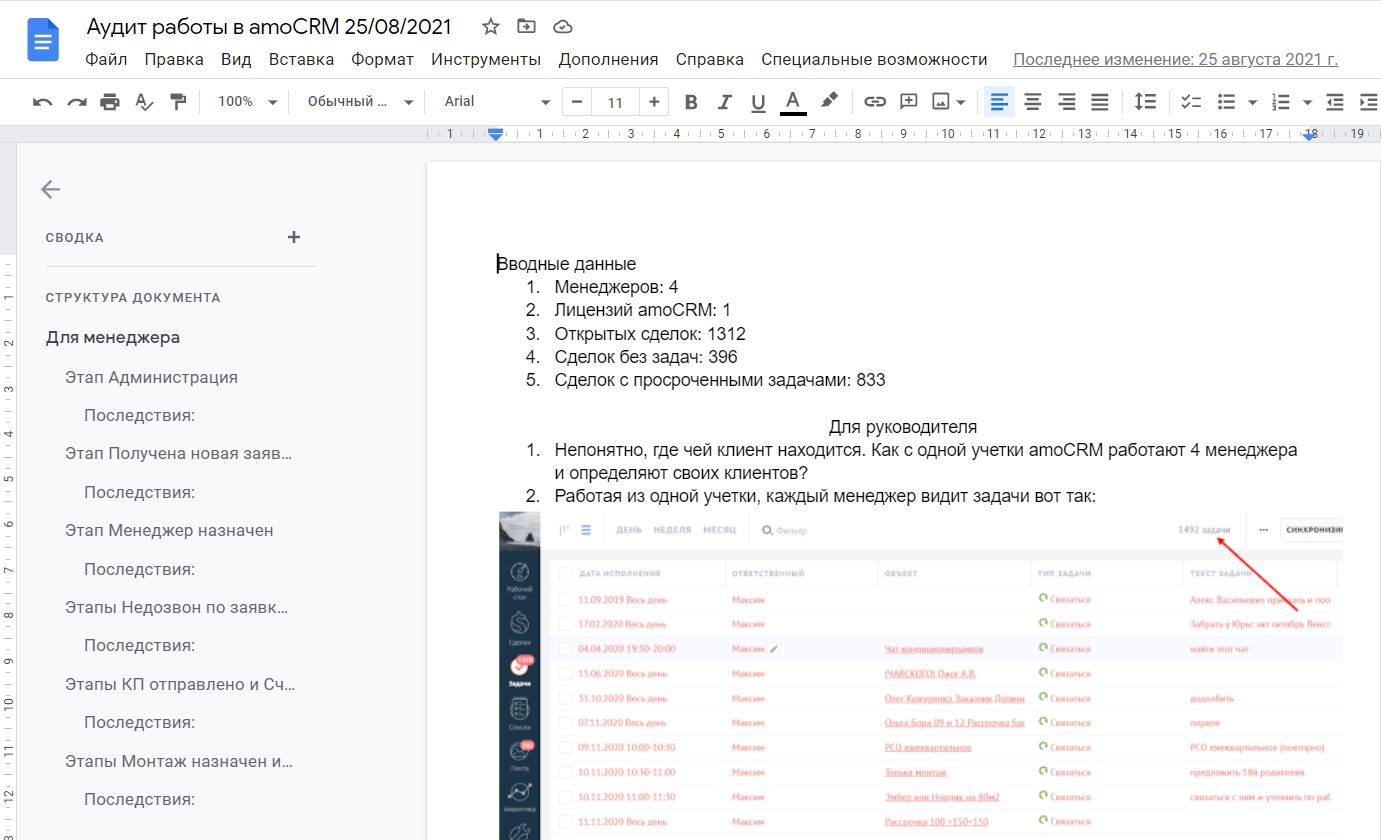The width and height of the screenshot is (1381, 840).
Task: Jump to Этап Администрация in outline
Action: point(151,377)
